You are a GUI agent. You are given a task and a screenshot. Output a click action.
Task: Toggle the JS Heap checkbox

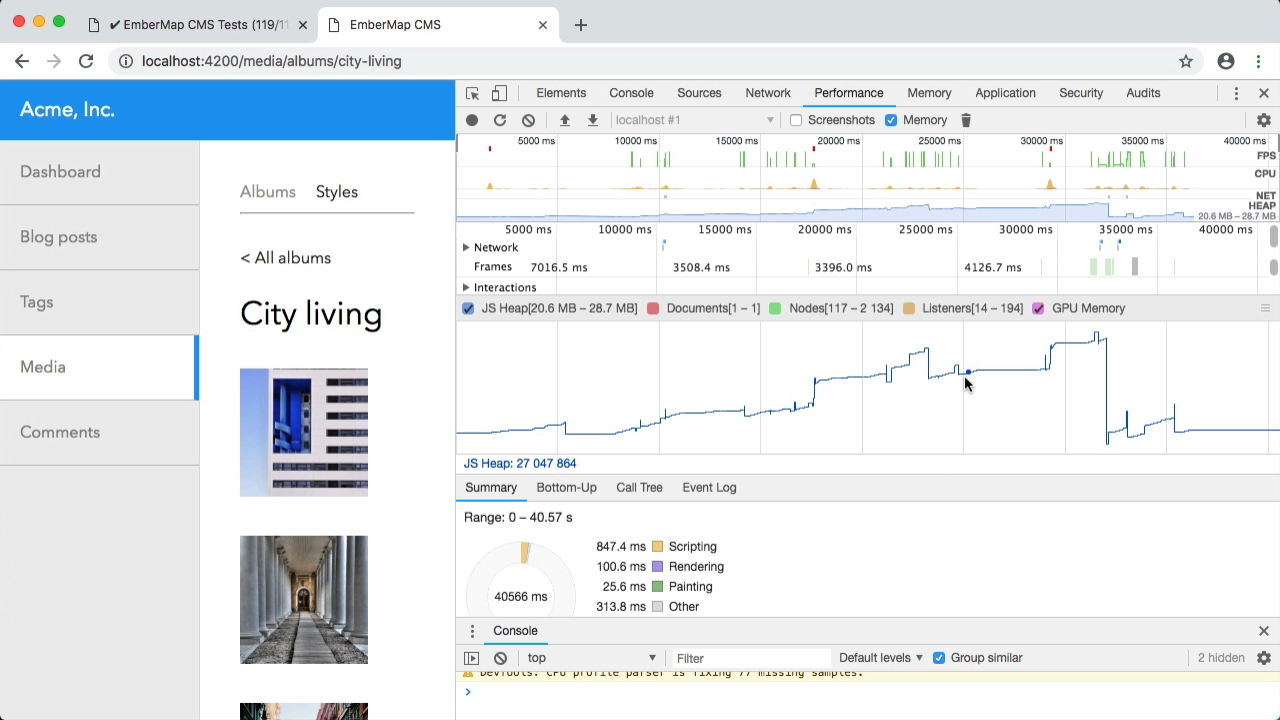point(468,308)
